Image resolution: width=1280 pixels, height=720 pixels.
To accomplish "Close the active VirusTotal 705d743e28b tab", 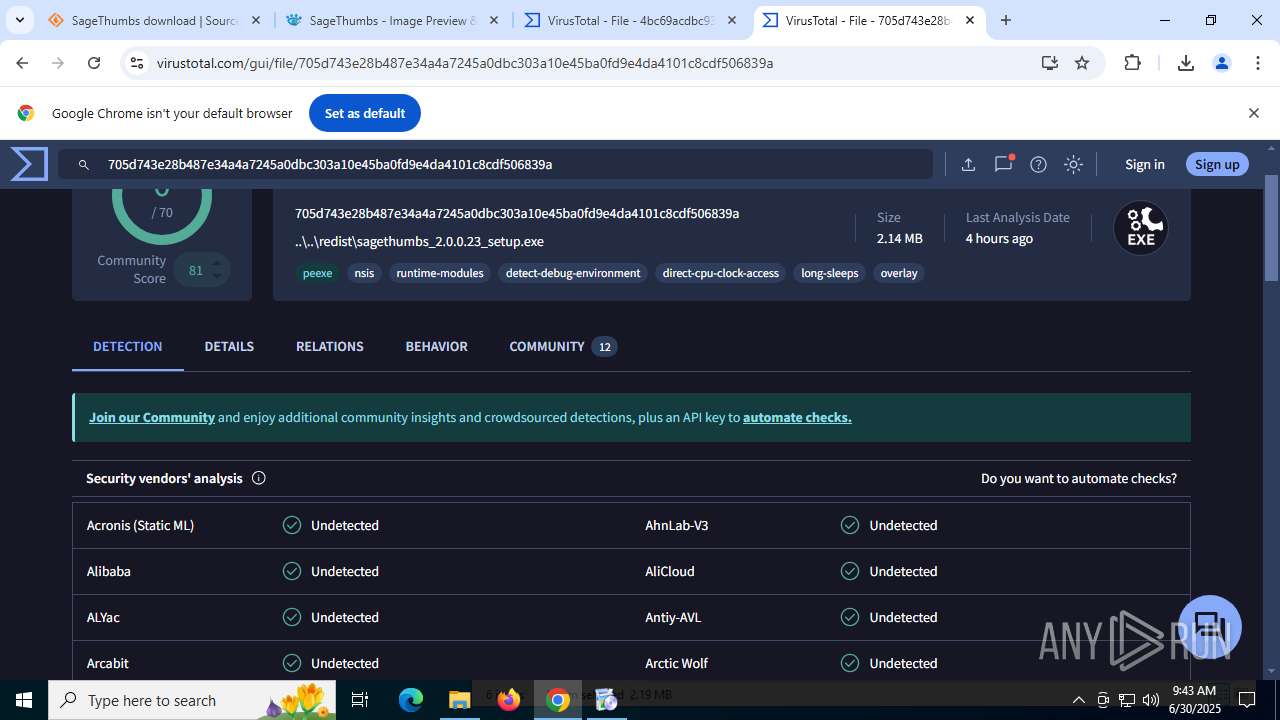I will tap(970, 20).
